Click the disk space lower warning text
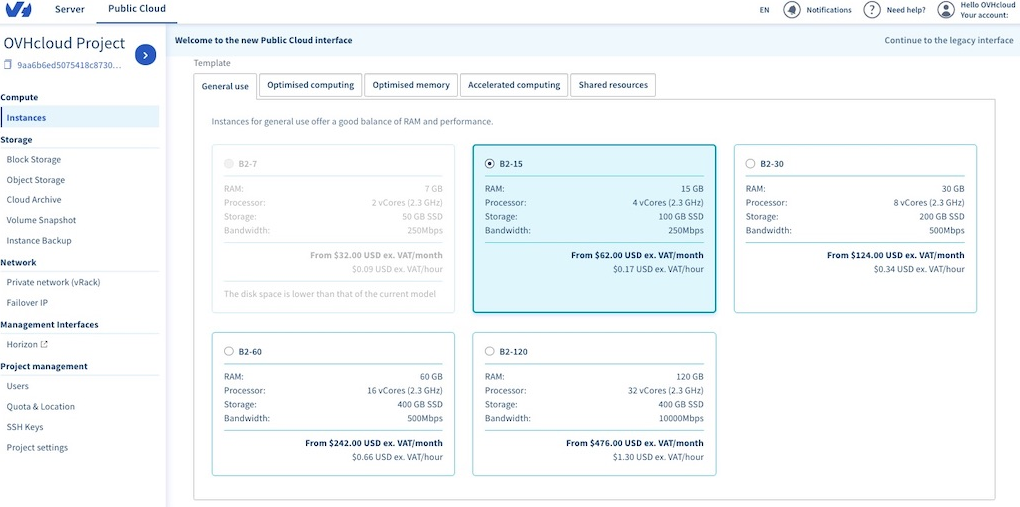This screenshot has width=1020, height=507. 330,294
